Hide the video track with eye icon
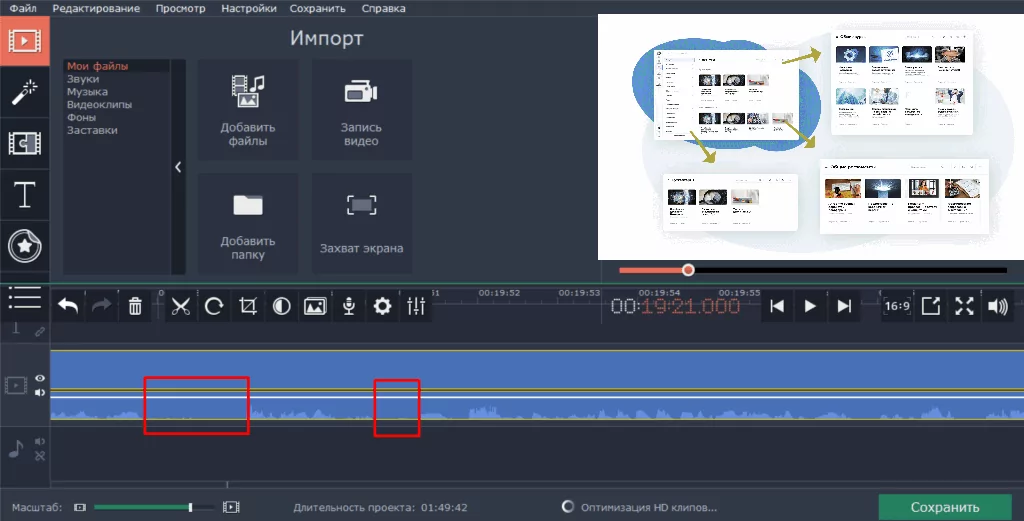 (x=40, y=378)
